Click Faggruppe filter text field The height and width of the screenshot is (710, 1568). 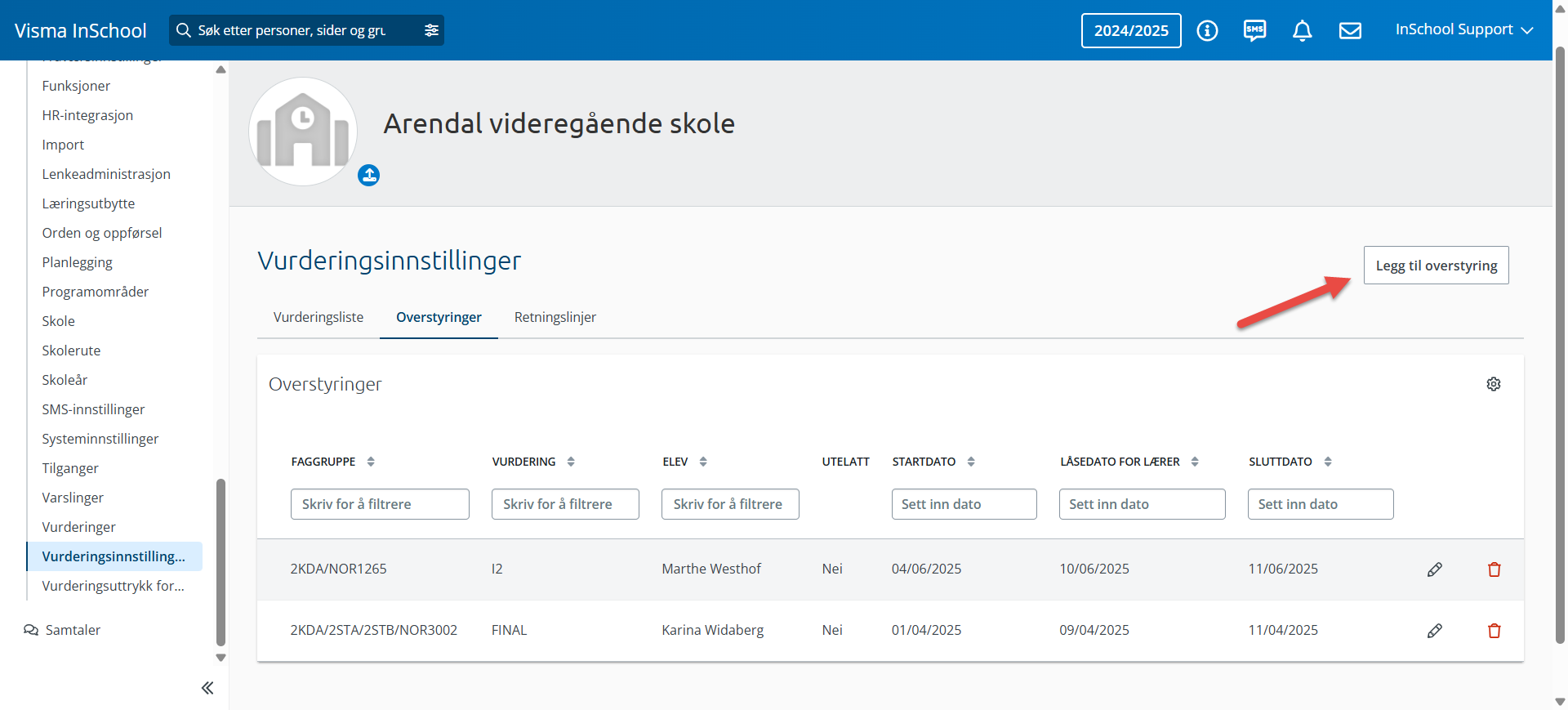pyautogui.click(x=380, y=504)
